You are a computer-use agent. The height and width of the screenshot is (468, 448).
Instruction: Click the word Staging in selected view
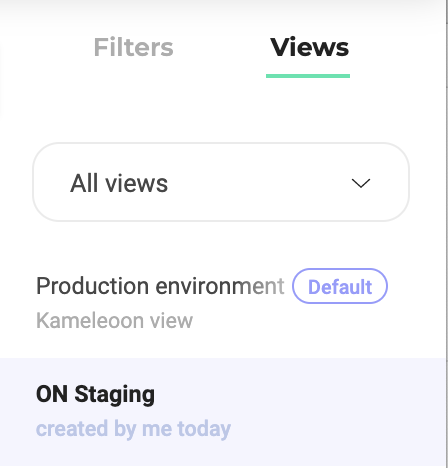coord(114,395)
